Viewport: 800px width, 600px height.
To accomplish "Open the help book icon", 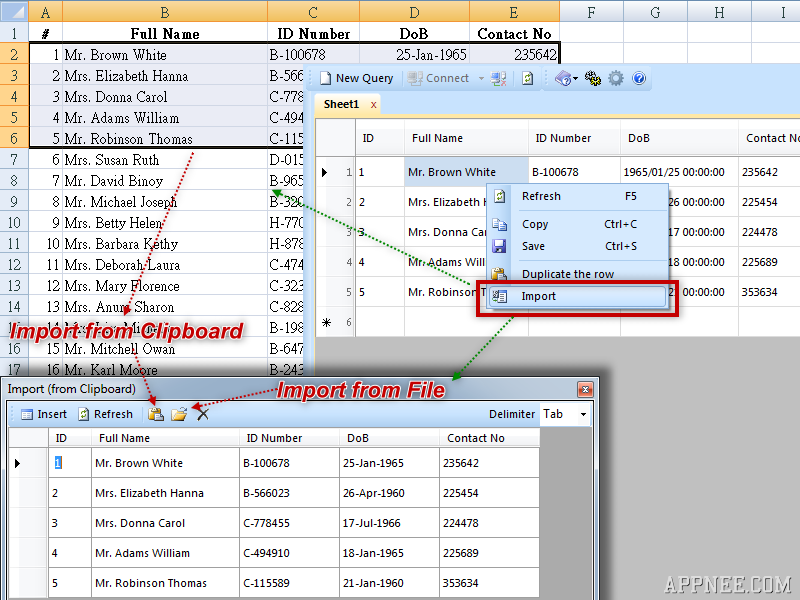I will point(563,79).
